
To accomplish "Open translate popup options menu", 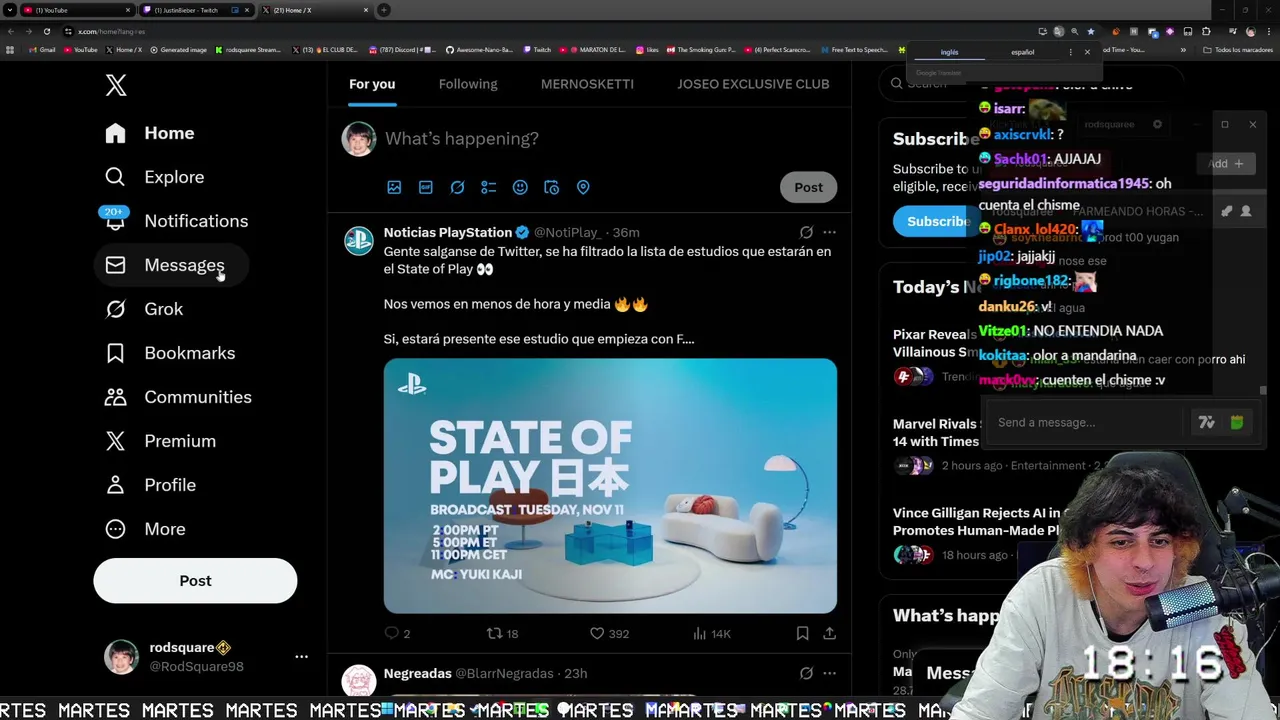I will pos(1070,52).
